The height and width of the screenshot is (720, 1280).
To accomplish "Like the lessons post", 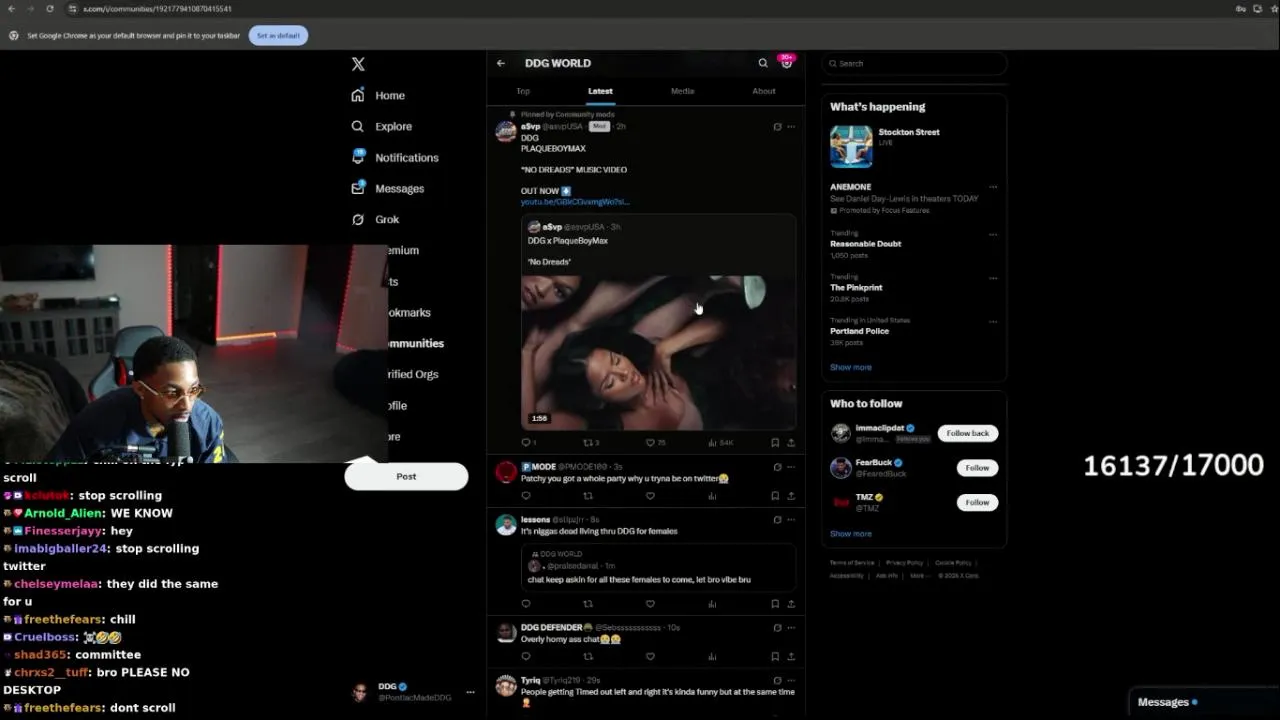I will coord(650,604).
